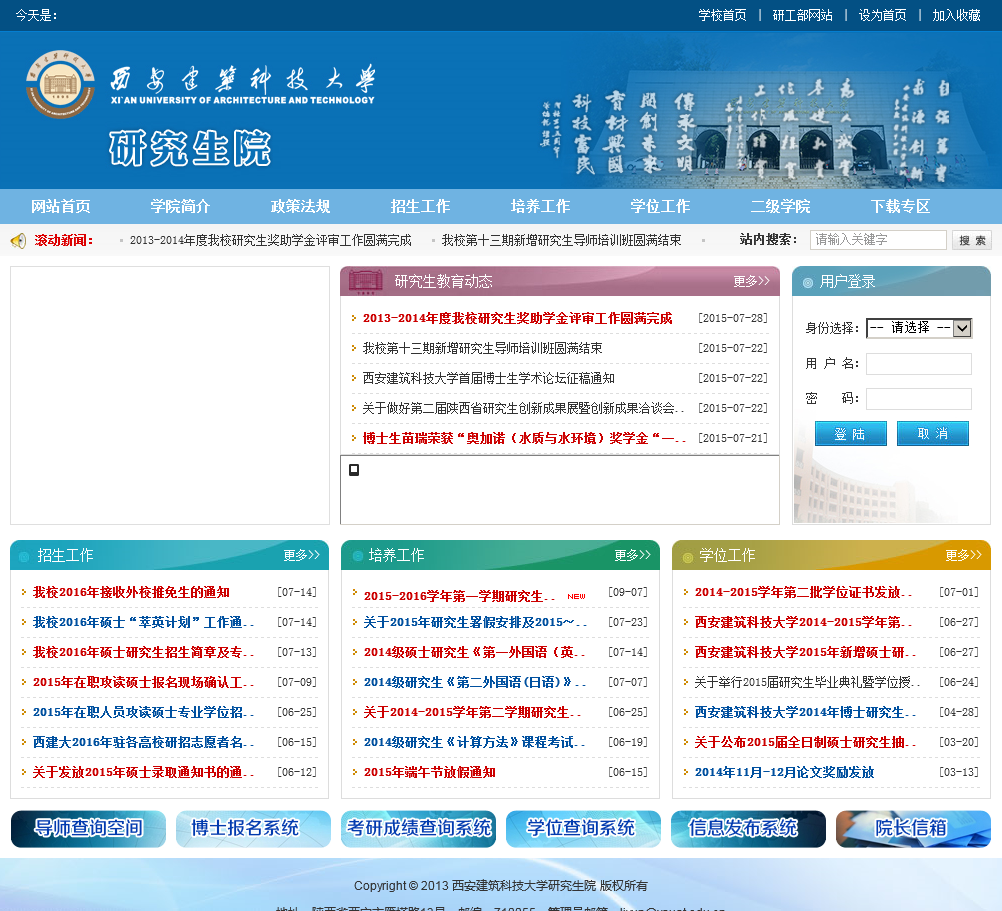This screenshot has height=911, width=1002.
Task: Focus the 站内搜索 keyword box
Action: 878,240
